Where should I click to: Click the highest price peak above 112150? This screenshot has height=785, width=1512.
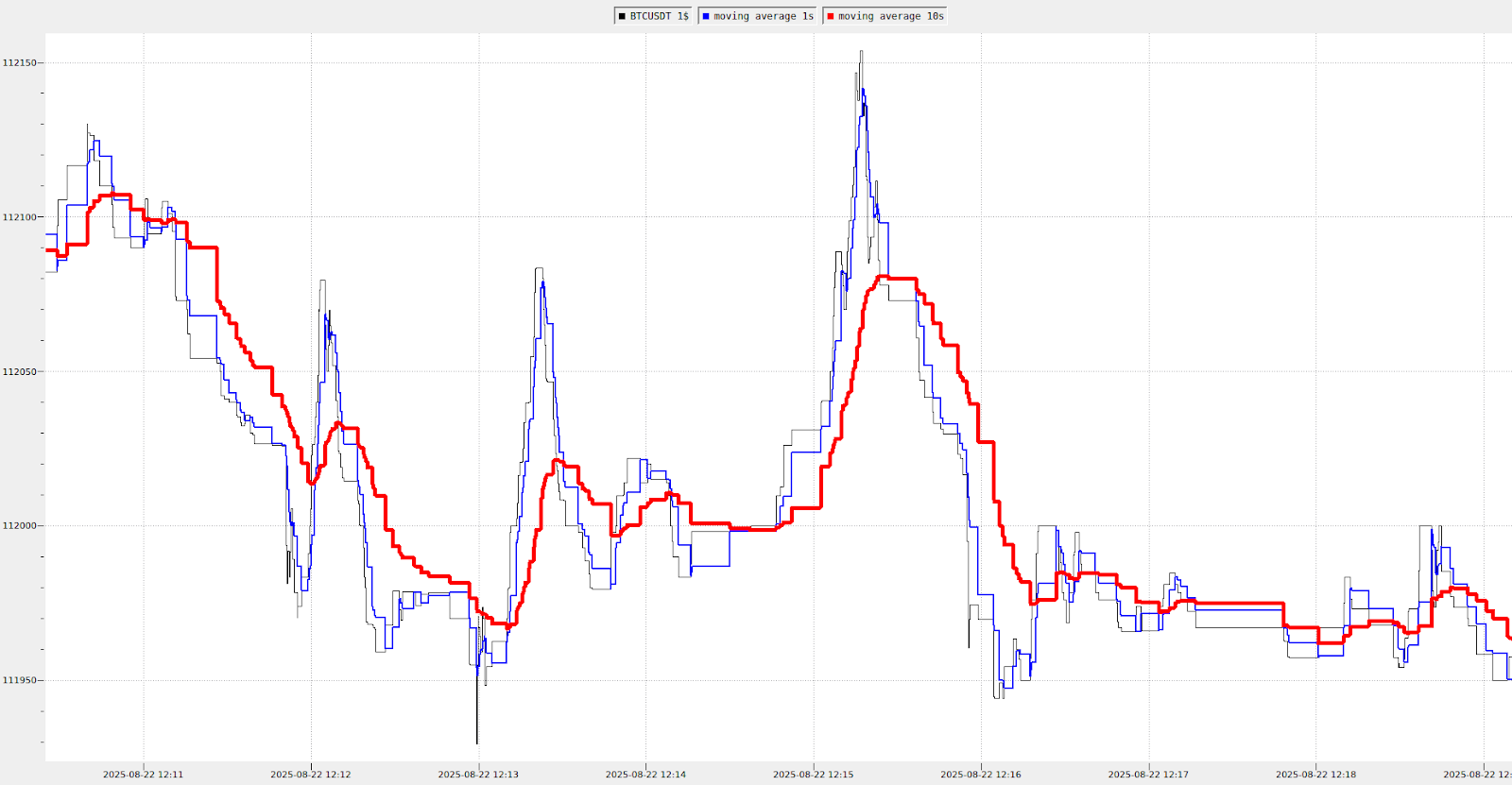click(861, 53)
